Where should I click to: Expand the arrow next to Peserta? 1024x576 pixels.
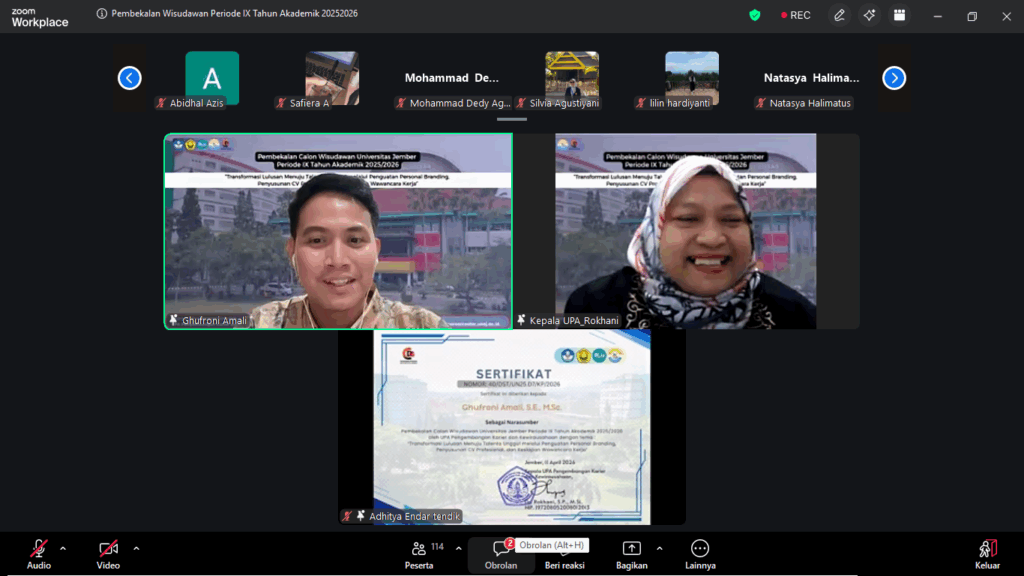point(459,548)
